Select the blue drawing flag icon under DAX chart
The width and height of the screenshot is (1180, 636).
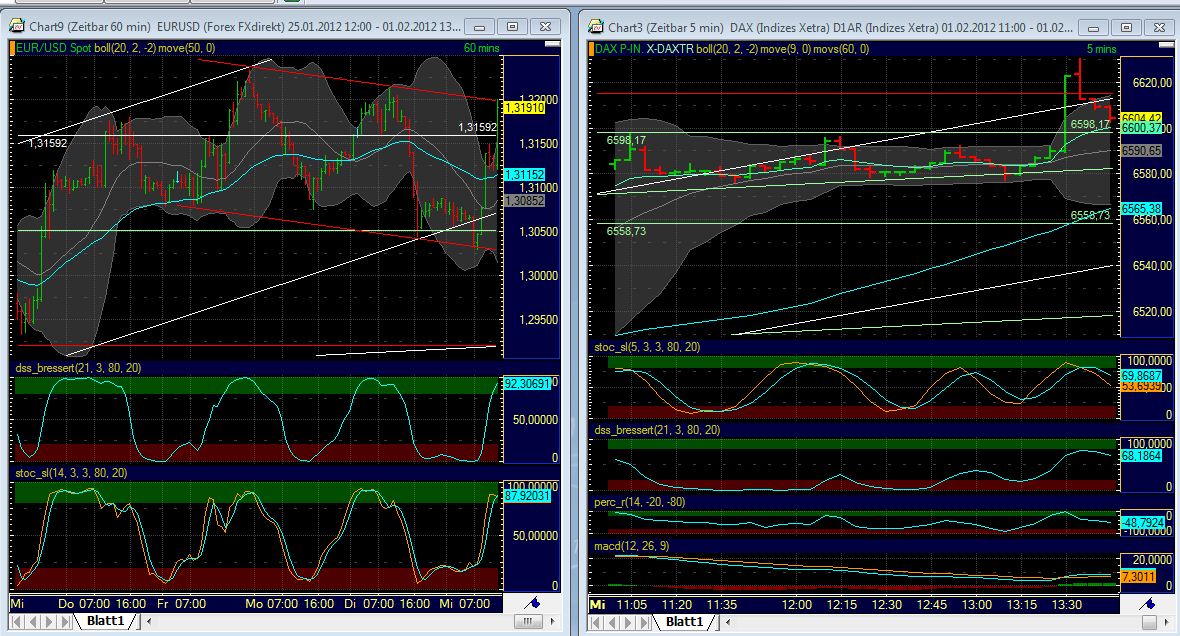tap(1147, 601)
